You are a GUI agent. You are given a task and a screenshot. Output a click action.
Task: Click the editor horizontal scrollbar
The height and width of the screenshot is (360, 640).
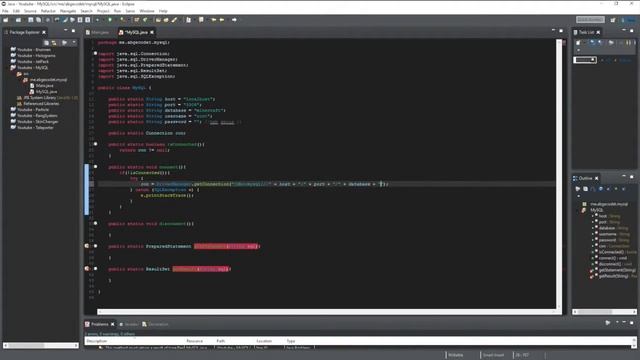327,312
